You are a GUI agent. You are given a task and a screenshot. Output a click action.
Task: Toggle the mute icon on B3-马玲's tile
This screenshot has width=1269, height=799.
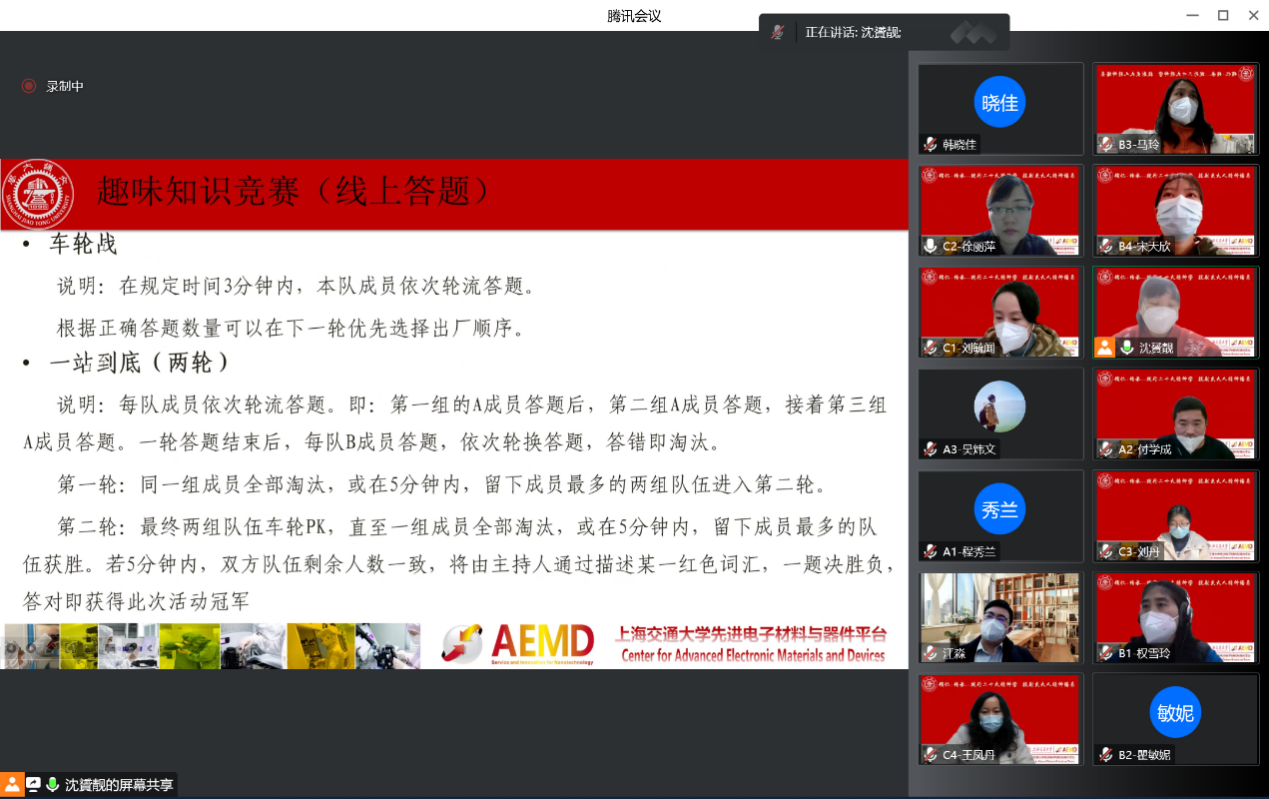pos(1103,146)
